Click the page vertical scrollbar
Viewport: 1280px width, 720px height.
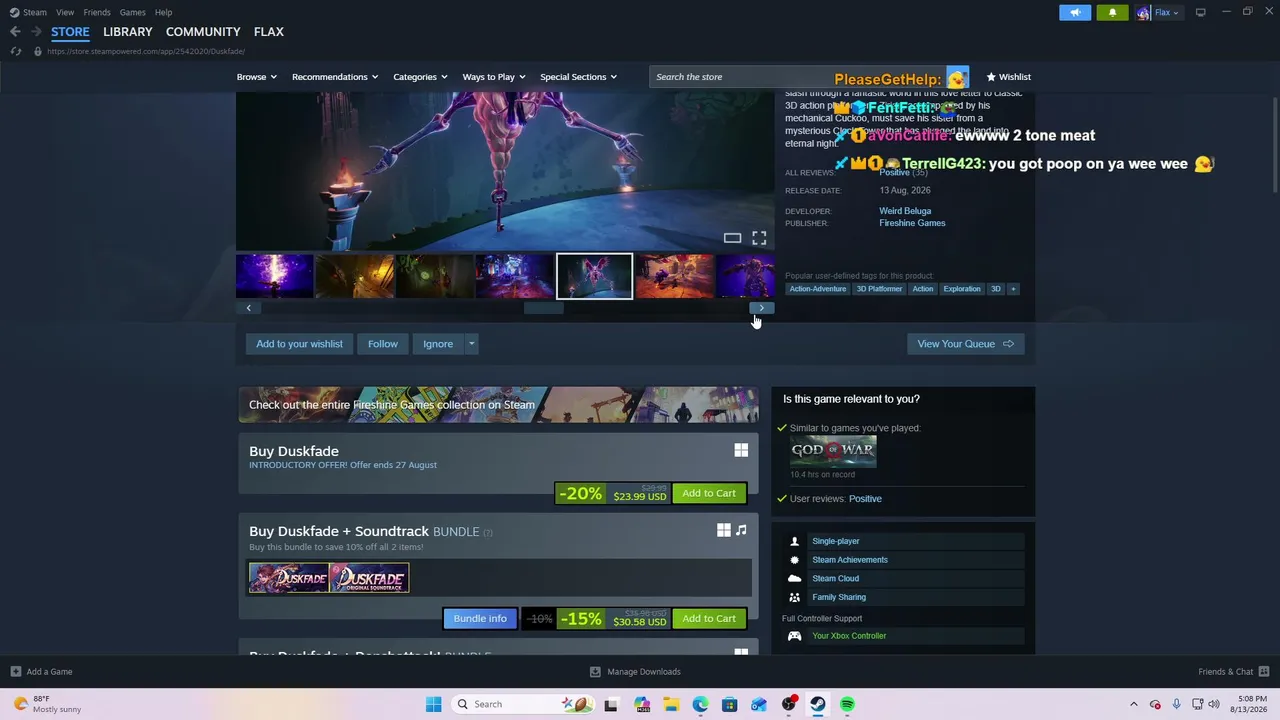pyautogui.click(x=1274, y=145)
